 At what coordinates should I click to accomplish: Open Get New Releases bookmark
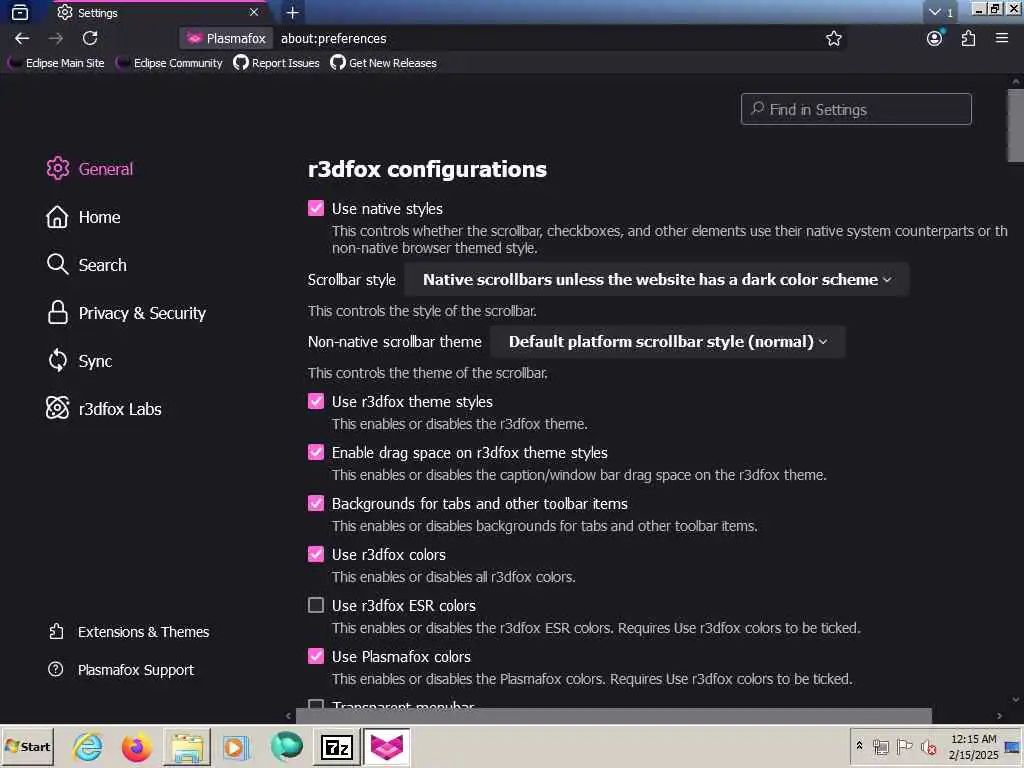(x=383, y=63)
